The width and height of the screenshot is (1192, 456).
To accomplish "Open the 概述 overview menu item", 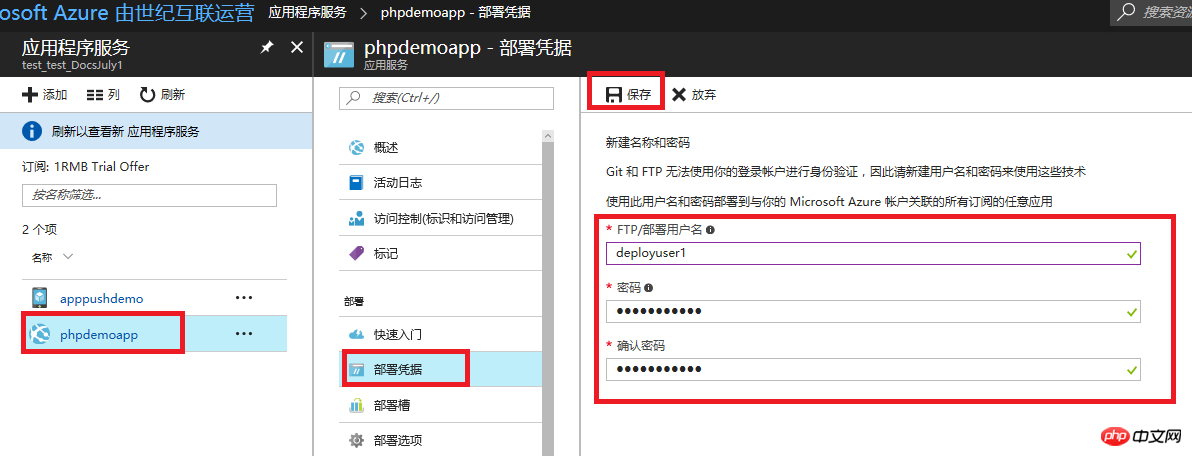I will [440, 147].
